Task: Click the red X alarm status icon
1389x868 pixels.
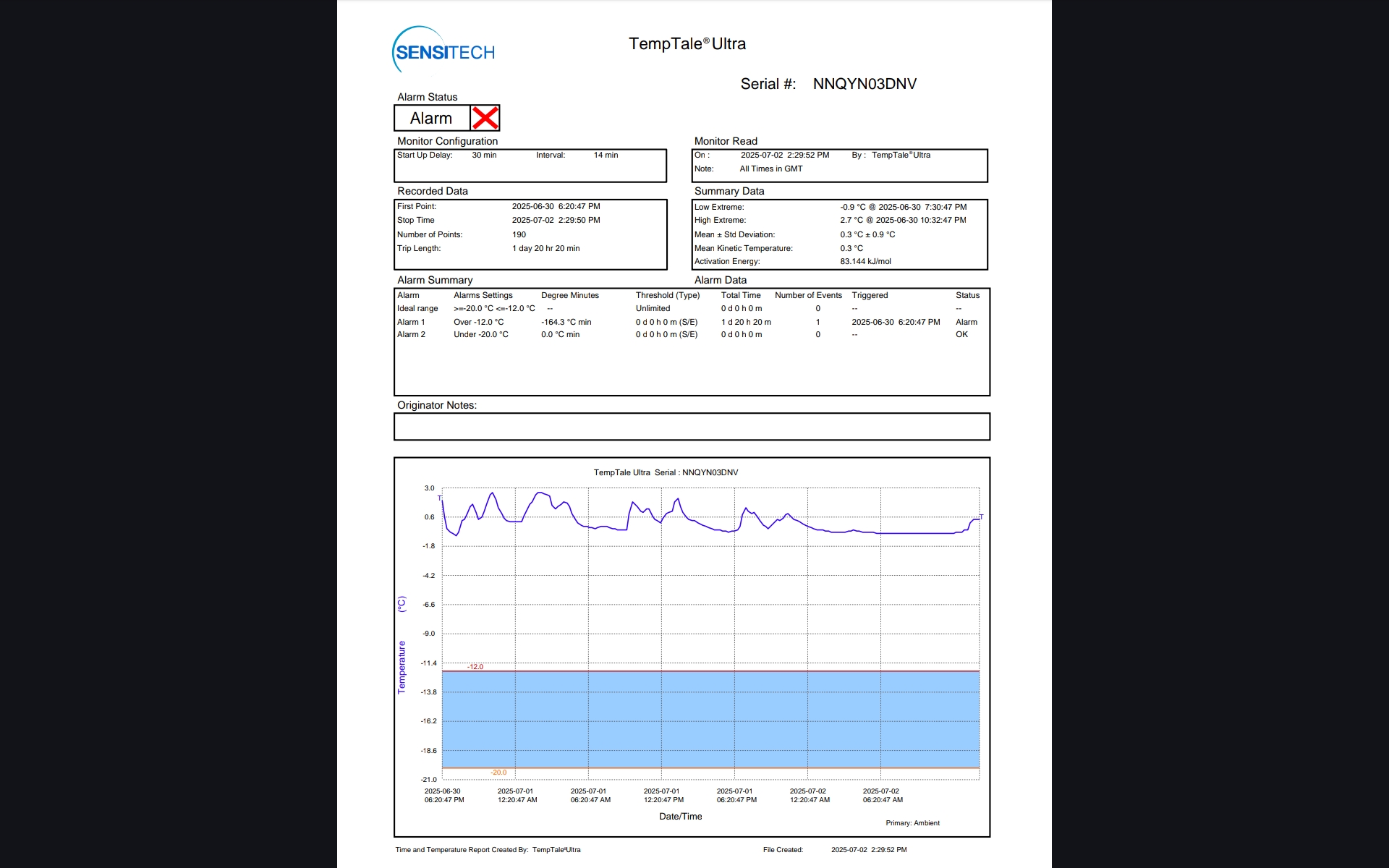Action: [485, 118]
